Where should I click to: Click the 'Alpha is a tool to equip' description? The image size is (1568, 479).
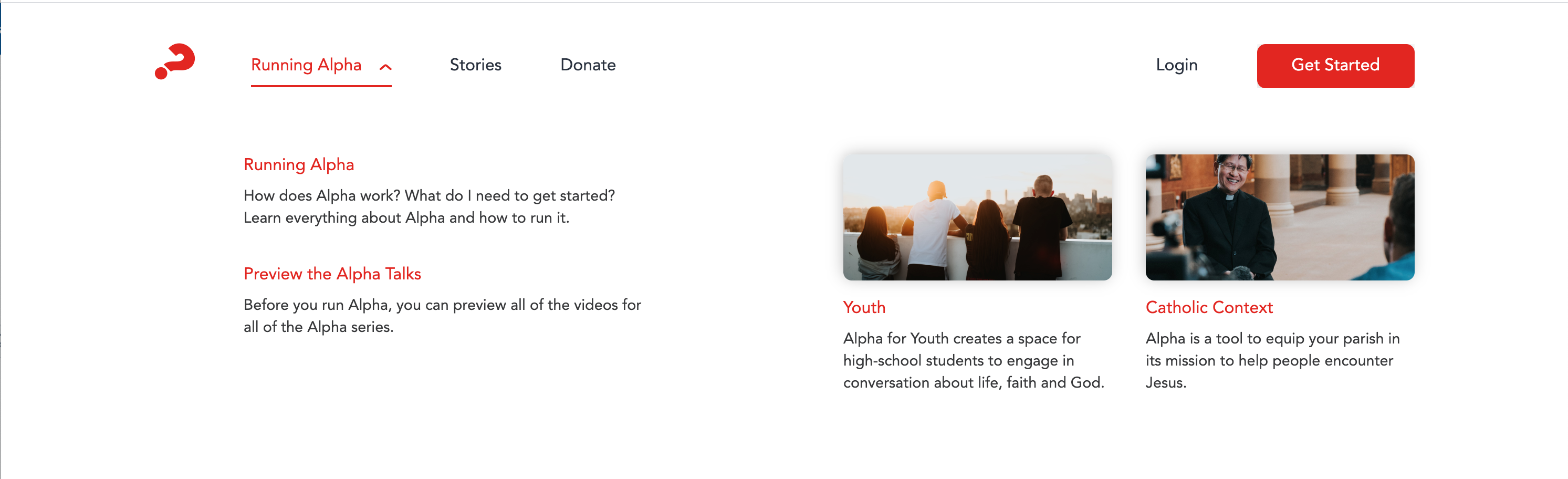point(1272,360)
